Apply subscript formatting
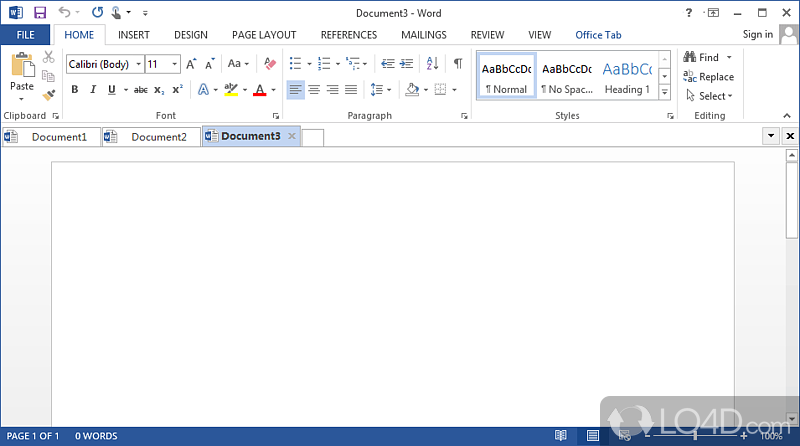This screenshot has width=800, height=446. [x=159, y=90]
